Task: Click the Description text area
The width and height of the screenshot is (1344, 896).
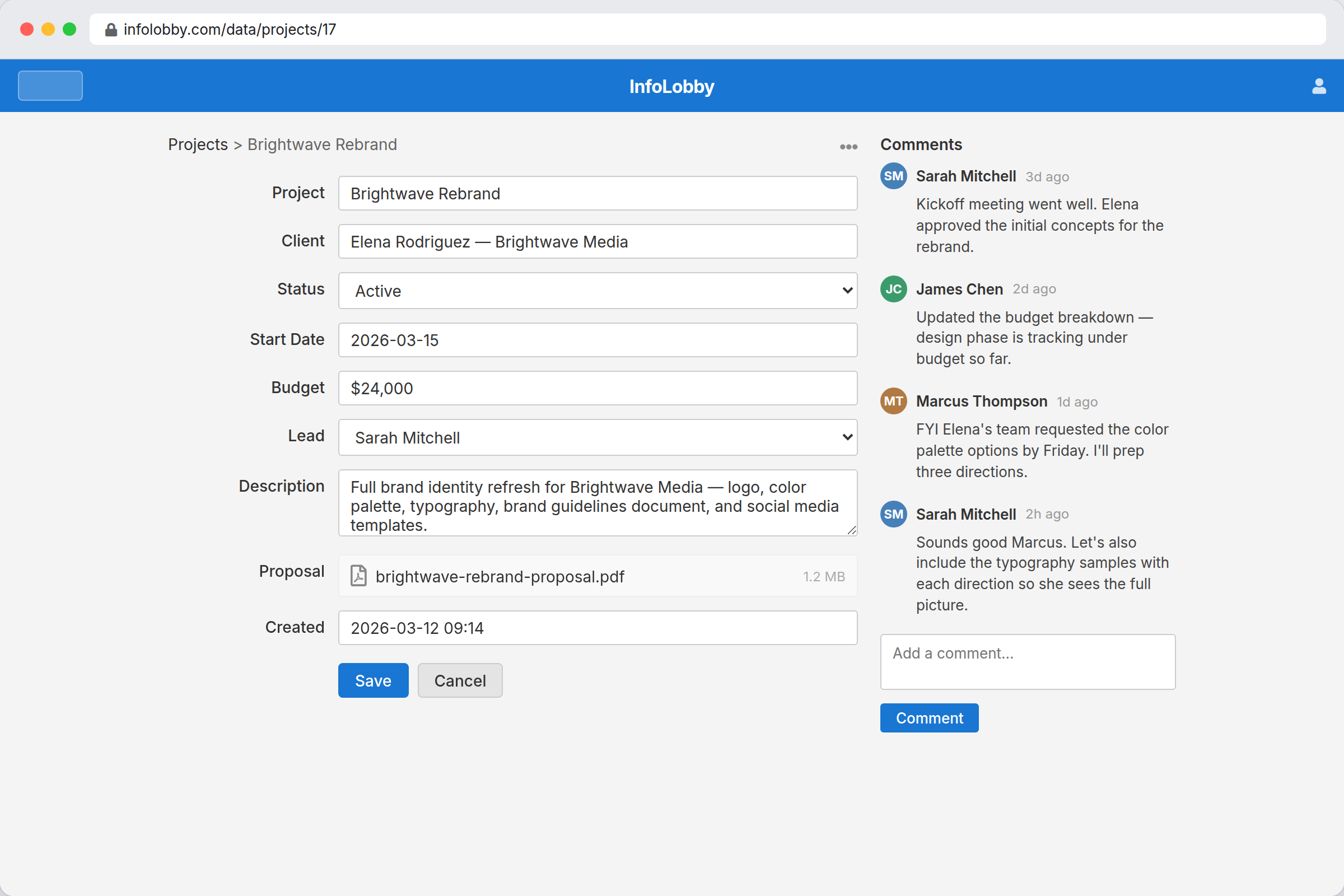Action: [597, 503]
